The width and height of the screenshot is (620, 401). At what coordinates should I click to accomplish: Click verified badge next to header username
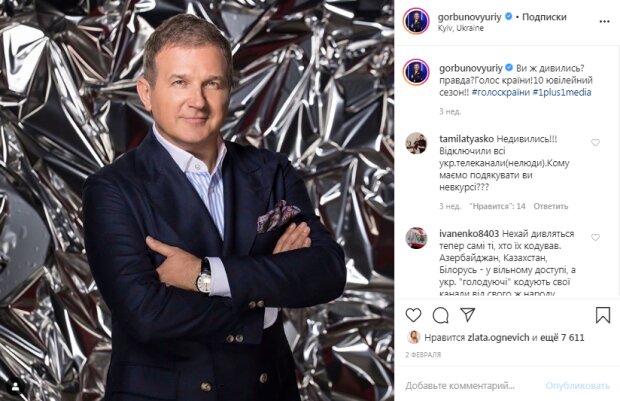509,17
